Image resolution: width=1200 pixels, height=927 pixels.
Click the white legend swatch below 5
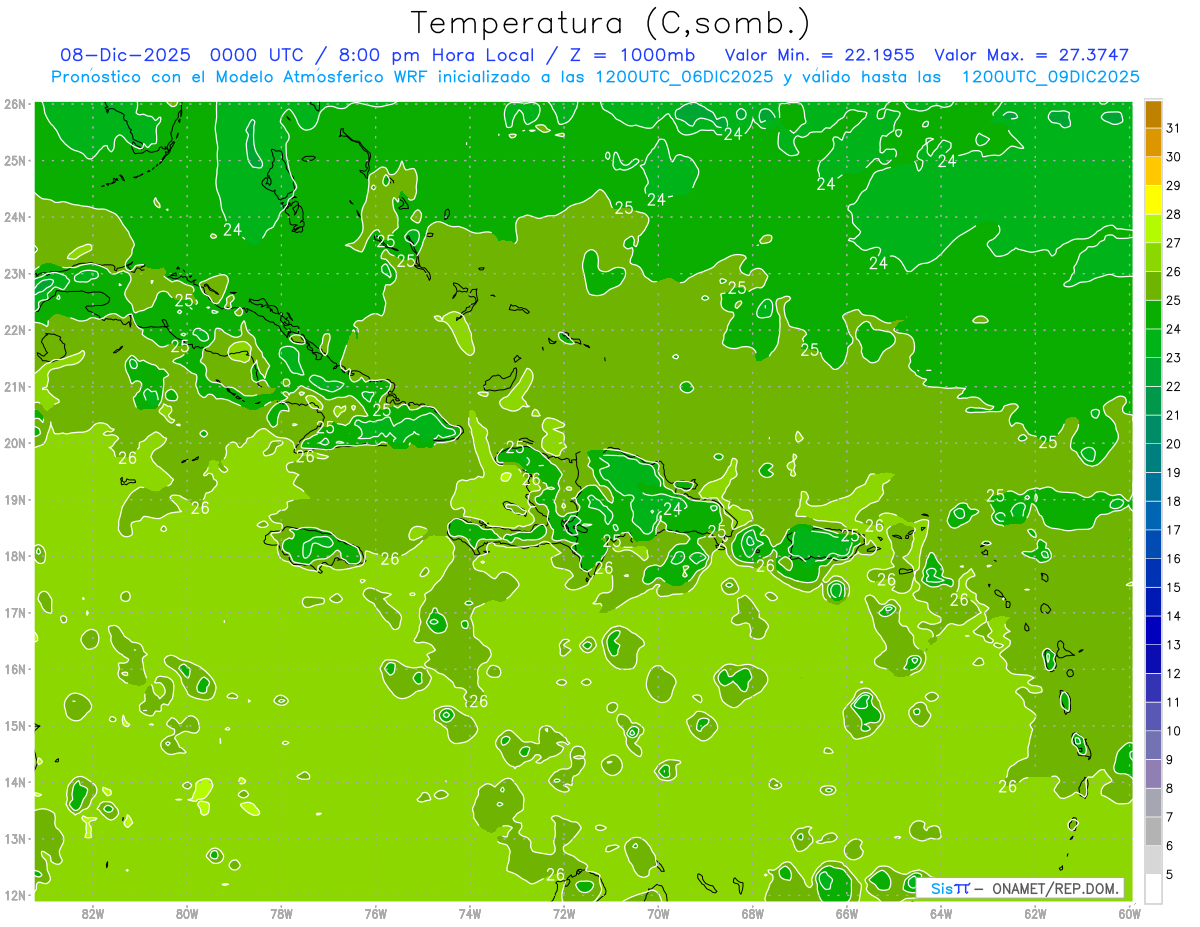(1153, 888)
